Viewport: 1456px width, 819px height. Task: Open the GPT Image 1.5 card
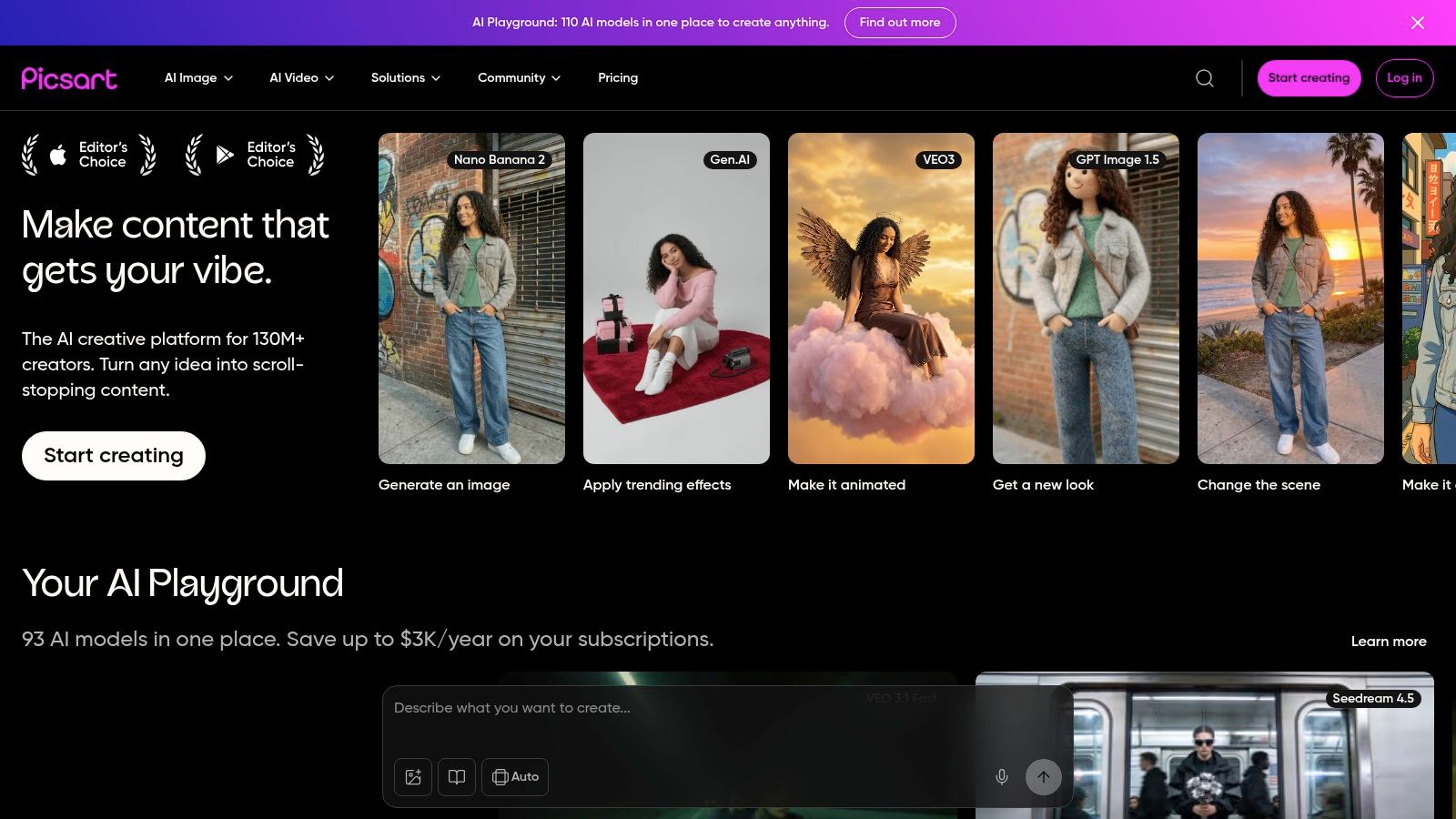coord(1086,298)
